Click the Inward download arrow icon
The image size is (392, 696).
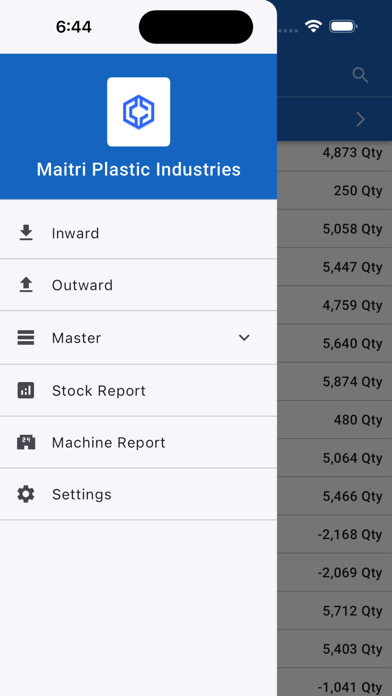26,233
